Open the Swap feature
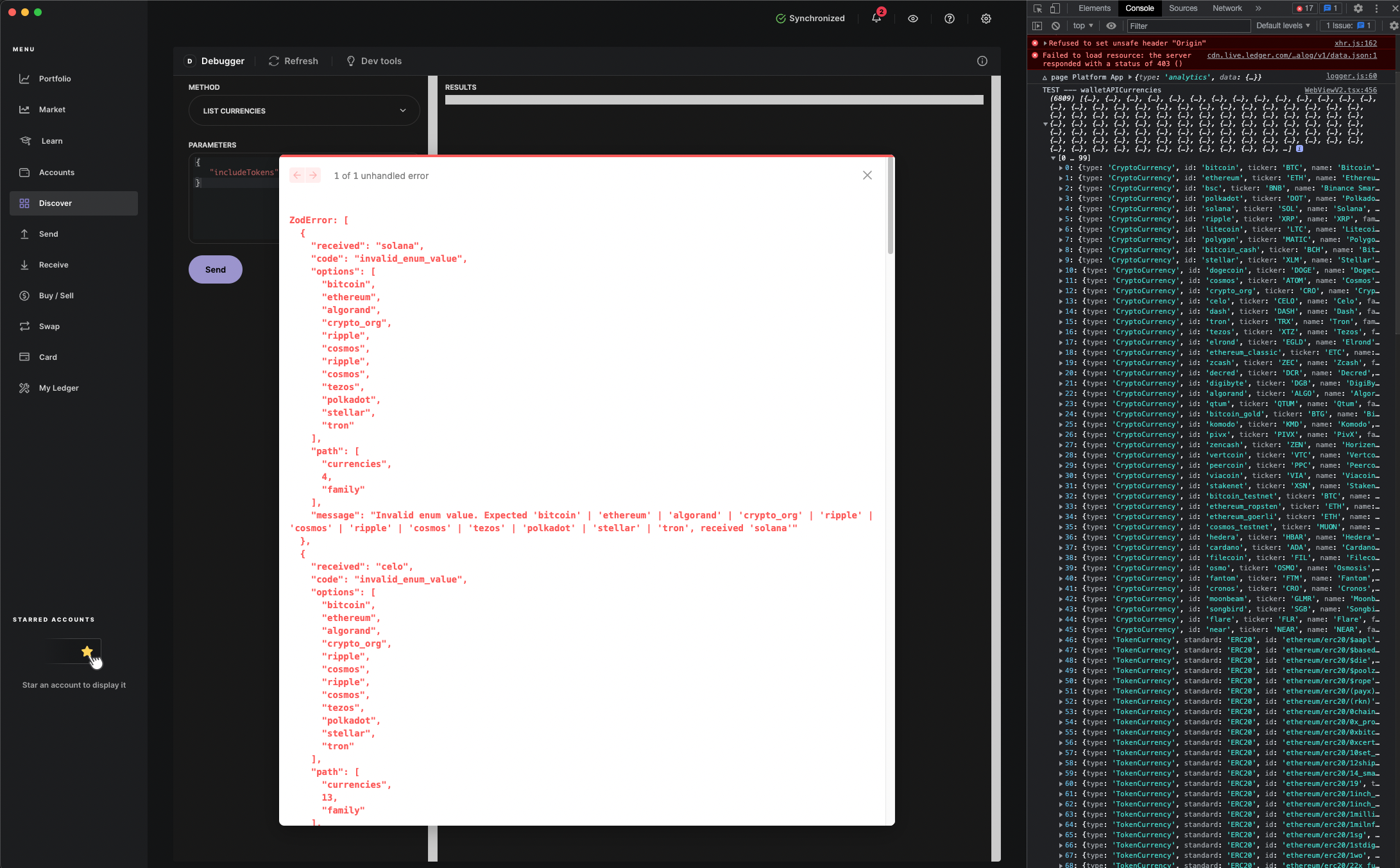This screenshot has width=1400, height=868. point(49,326)
